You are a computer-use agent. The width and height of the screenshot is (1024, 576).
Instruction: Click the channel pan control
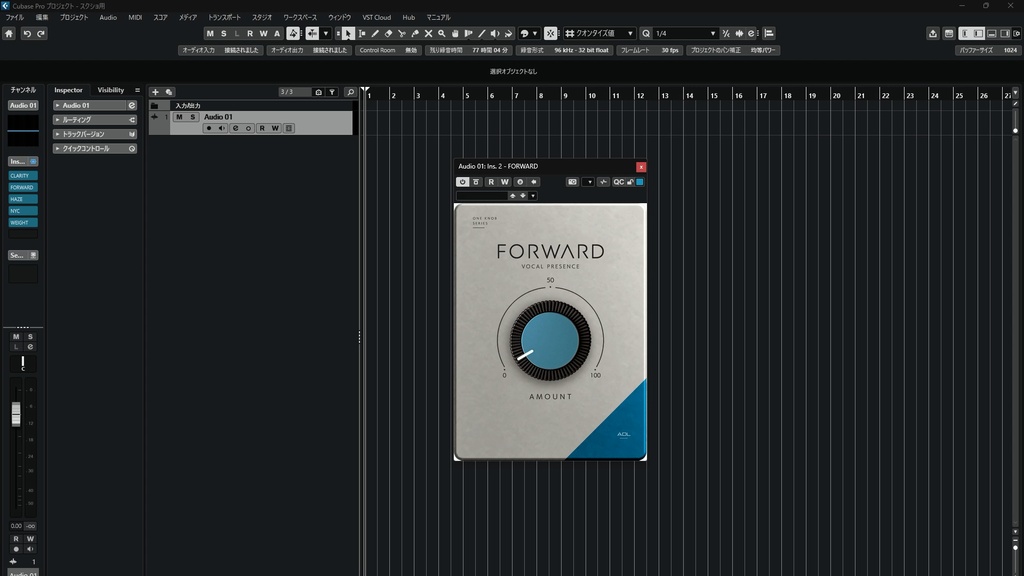23,364
